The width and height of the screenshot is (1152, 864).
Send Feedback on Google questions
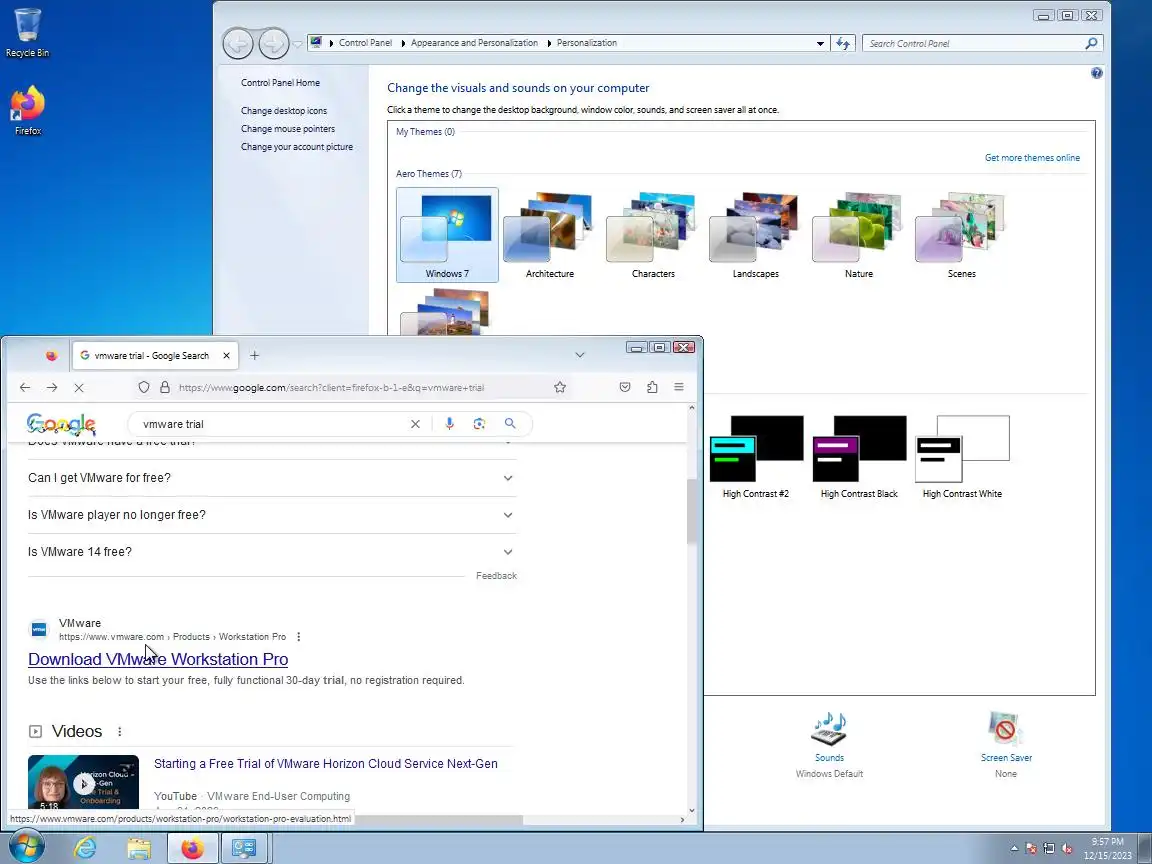pyautogui.click(x=496, y=576)
